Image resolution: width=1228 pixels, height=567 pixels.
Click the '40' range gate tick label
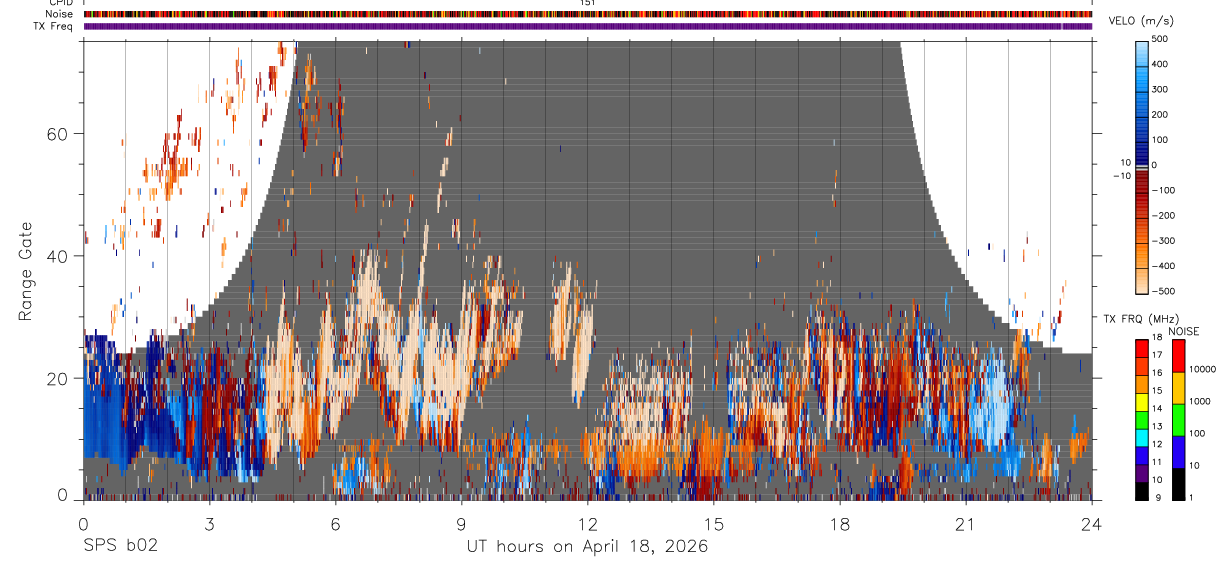(x=58, y=256)
